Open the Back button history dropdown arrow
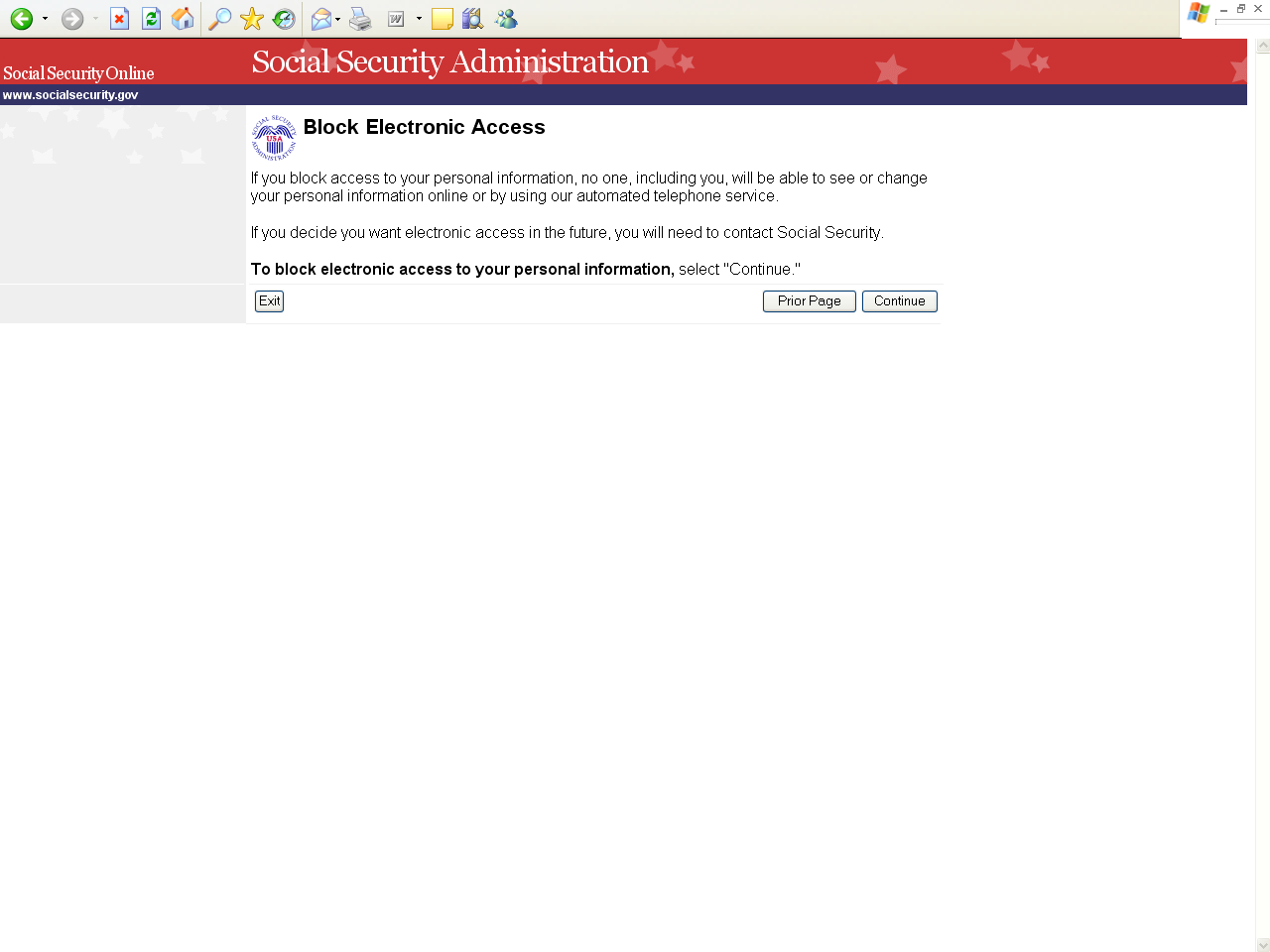Viewport: 1270px width, 952px height. pos(45,19)
